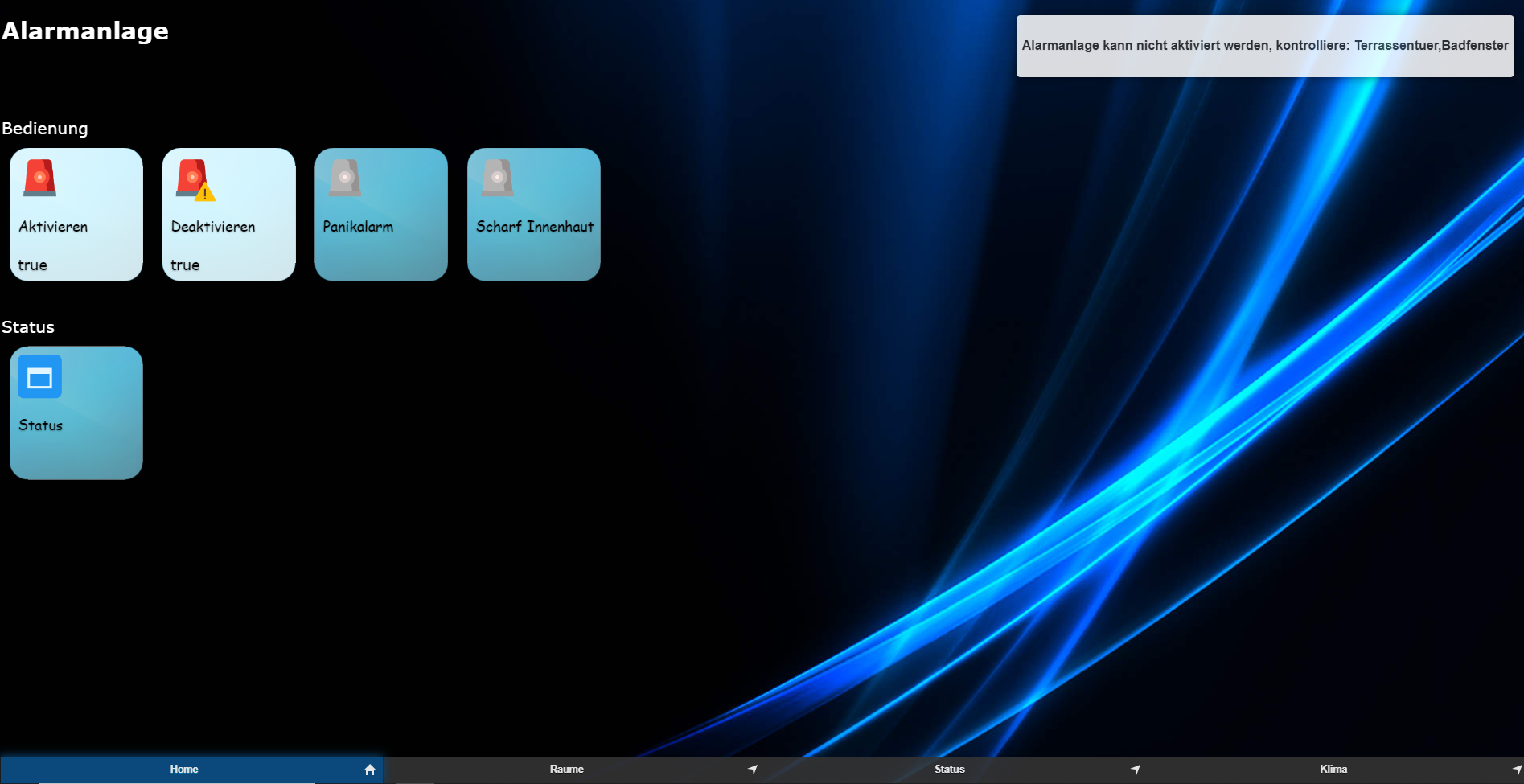Switch to the Status tab in bottom bar
The image size is (1524, 784).
[x=957, y=770]
